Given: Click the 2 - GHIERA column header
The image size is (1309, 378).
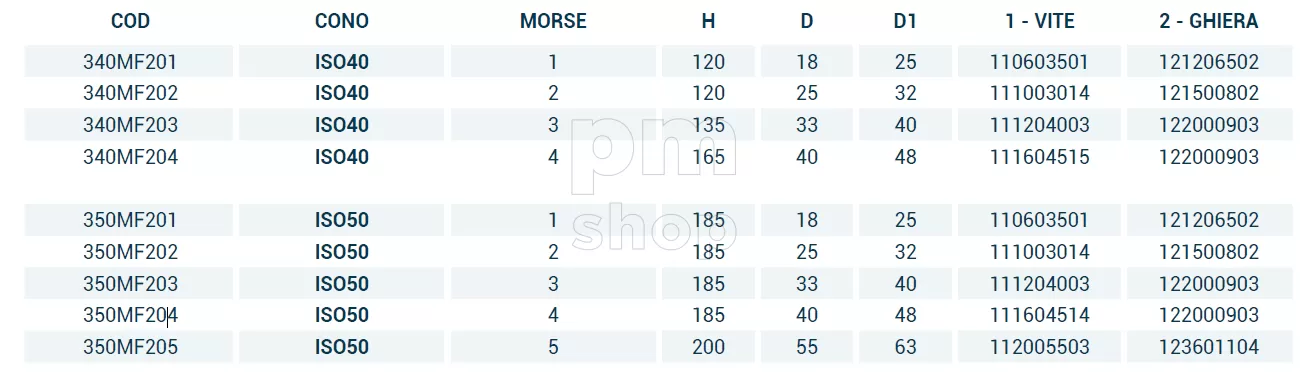Looking at the screenshot, I should 1210,21.
